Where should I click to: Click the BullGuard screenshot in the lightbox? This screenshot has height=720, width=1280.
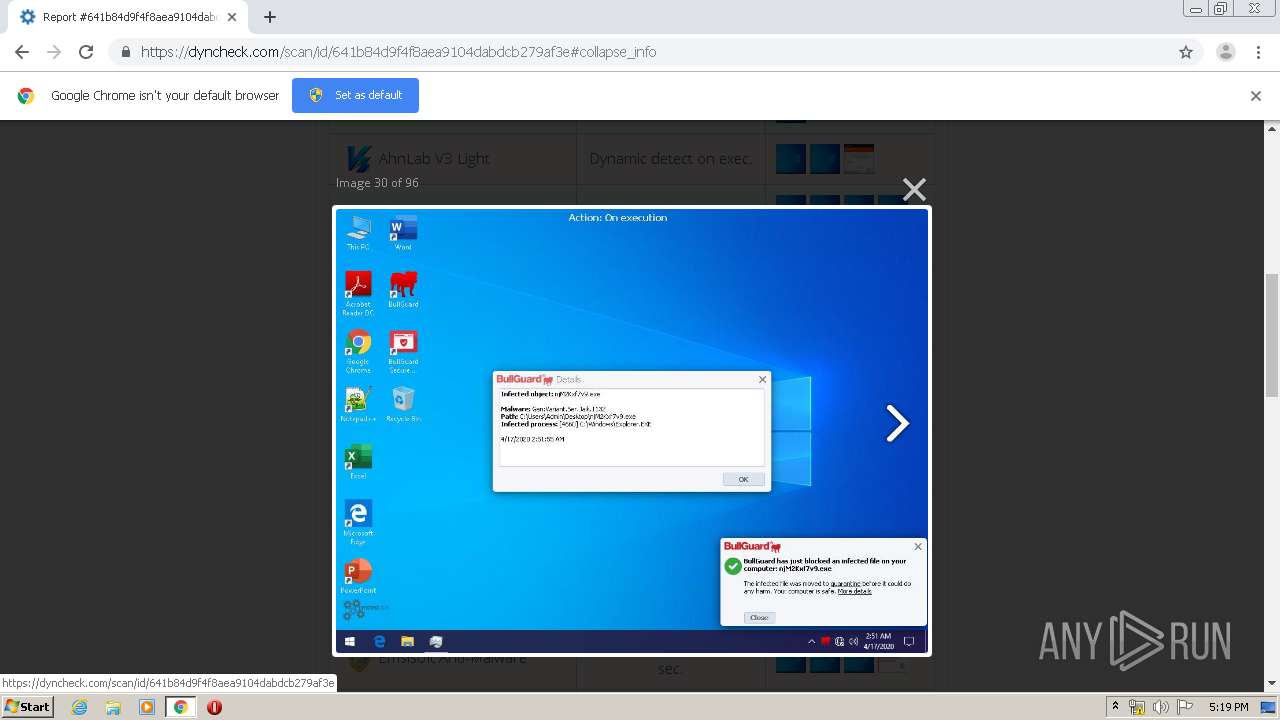632,430
